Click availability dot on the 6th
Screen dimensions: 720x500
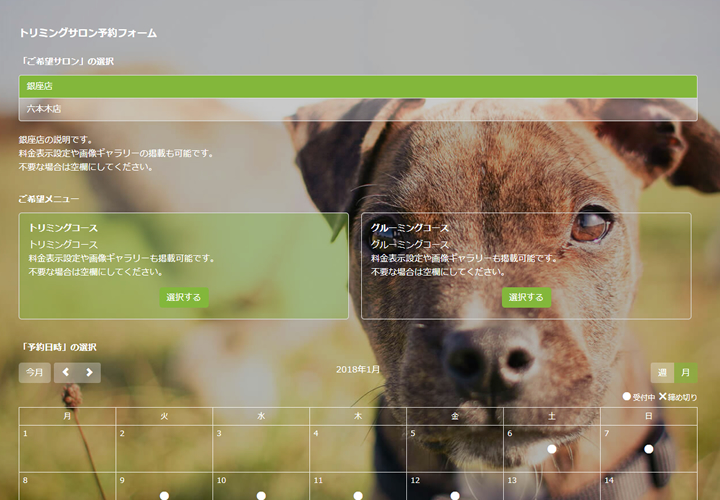tap(551, 449)
